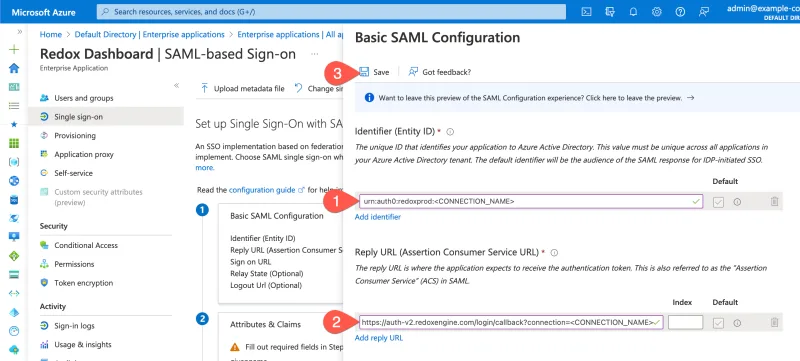Open All resources grid icon
Image resolution: width=800 pixels, height=361 pixels.
pos(14,143)
